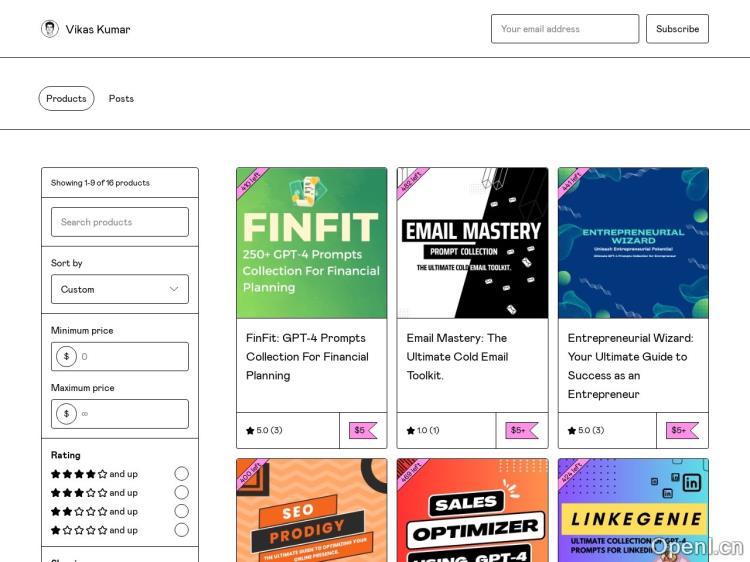750x562 pixels.
Task: Click the $5+ price tag on Entrepreneurial Wizard
Action: tap(681, 431)
